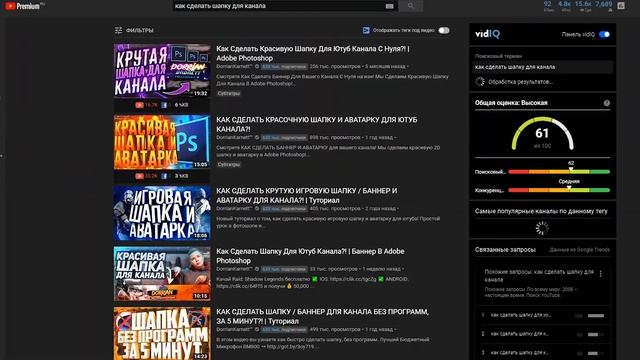Open channel name under first video title
Viewport: 640px width, 360px height.
click(234, 67)
